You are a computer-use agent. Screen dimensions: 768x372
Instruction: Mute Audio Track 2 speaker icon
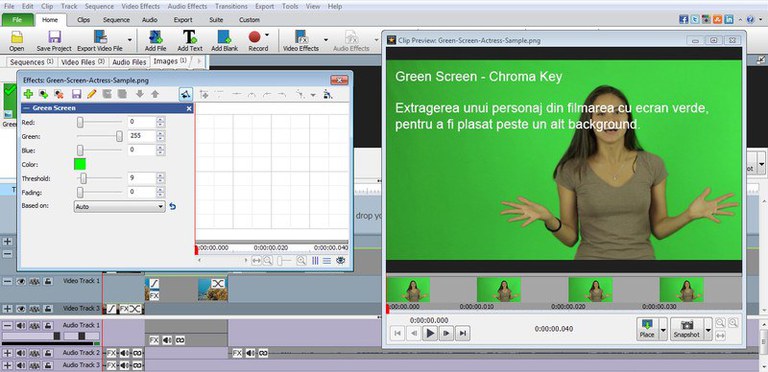coord(21,353)
